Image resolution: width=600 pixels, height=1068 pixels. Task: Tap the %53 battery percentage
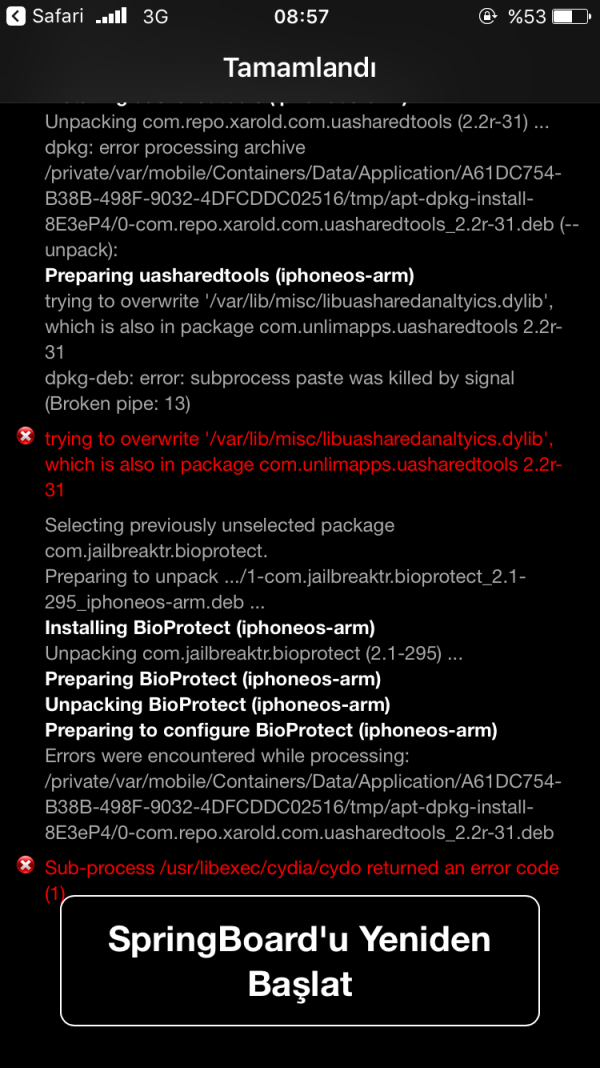coord(526,17)
